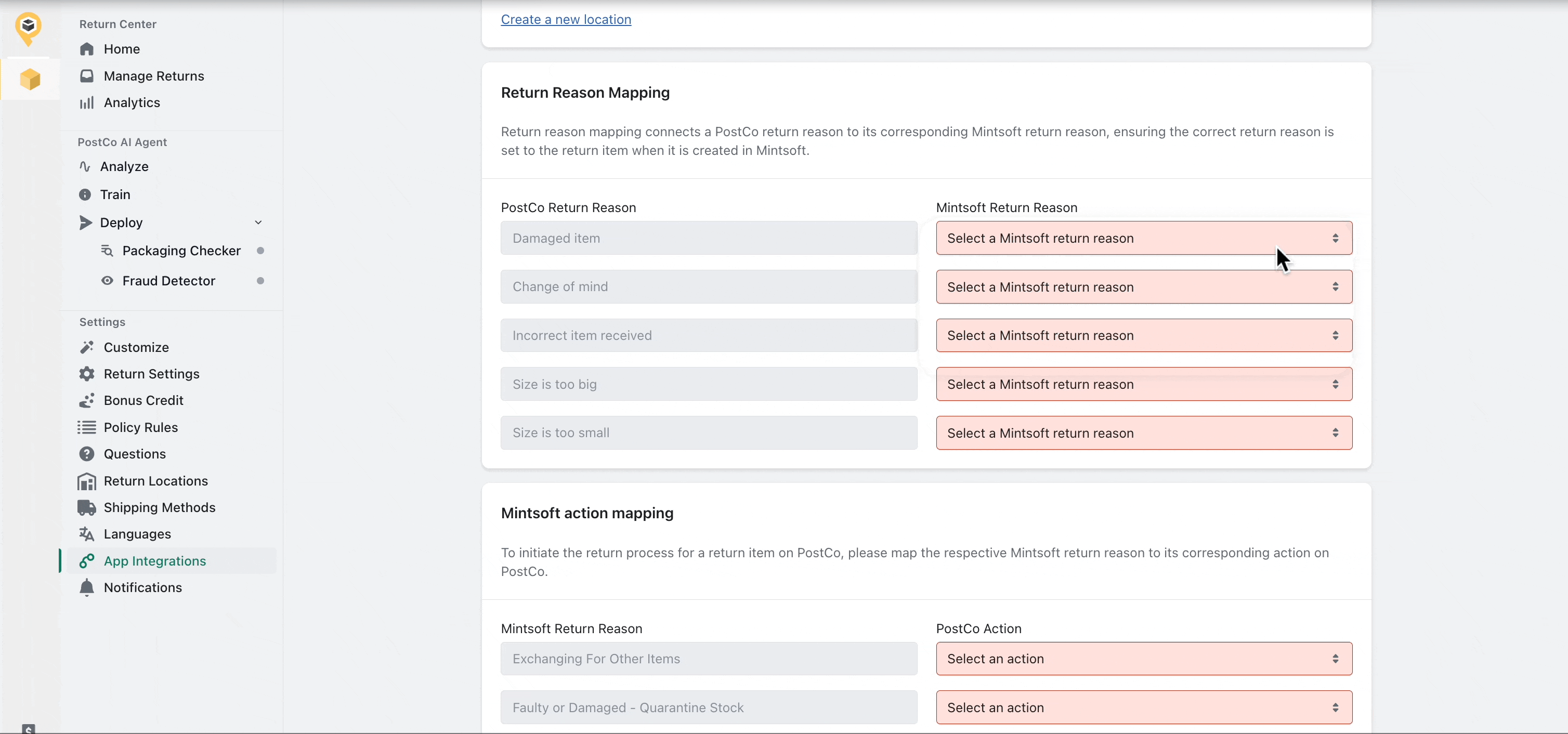Click the Shipping Methods truck icon

[x=87, y=507]
